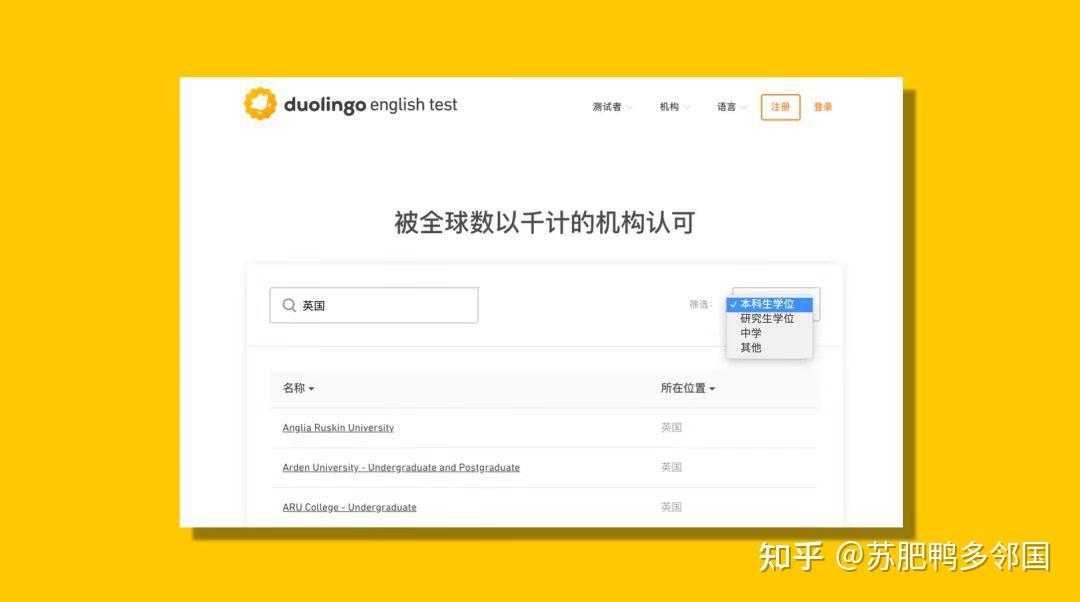Open the ARU College - Undergraduate link

click(349, 508)
